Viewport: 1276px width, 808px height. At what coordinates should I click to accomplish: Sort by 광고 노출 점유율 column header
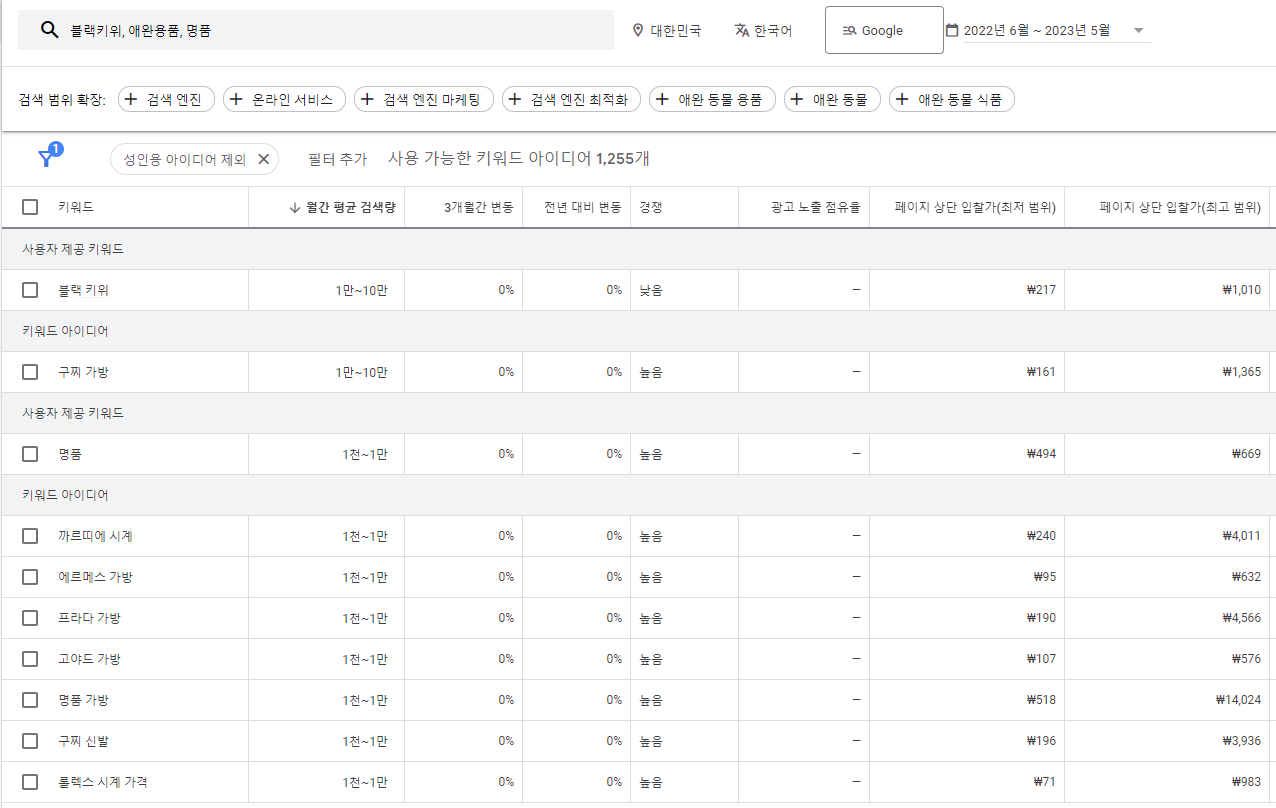[816, 207]
